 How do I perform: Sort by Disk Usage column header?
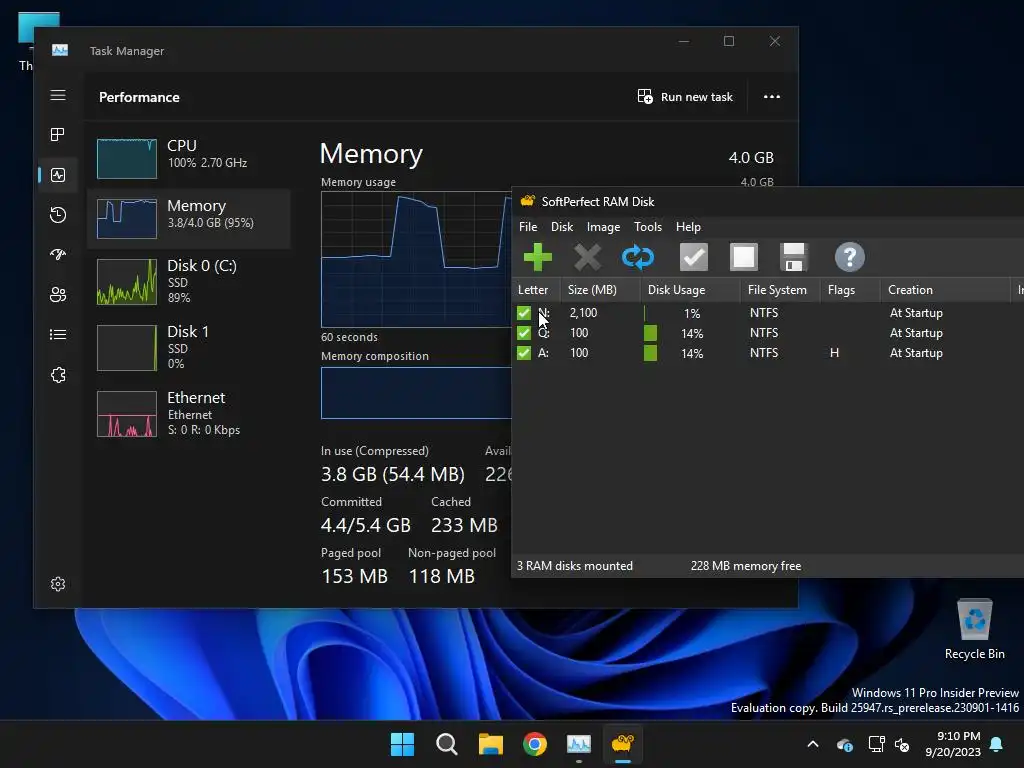pos(690,290)
